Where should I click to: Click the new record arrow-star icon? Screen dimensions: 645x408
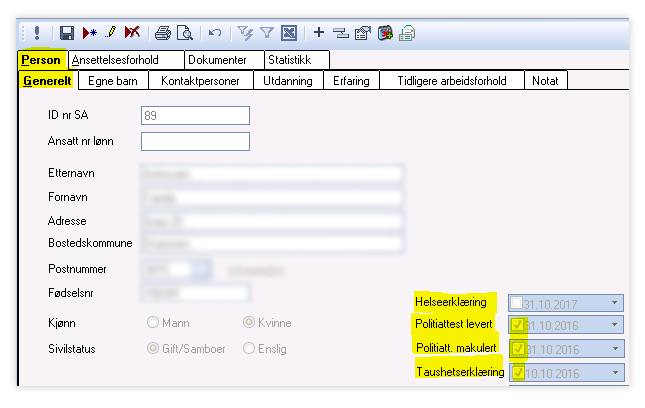pyautogui.click(x=89, y=32)
